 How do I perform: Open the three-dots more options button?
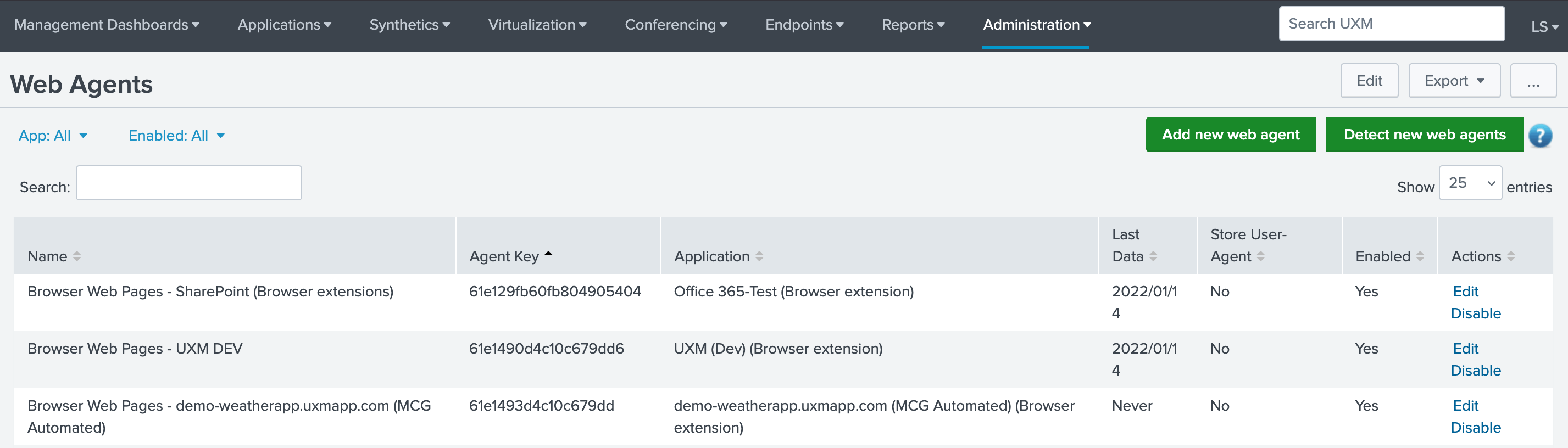pos(1533,81)
